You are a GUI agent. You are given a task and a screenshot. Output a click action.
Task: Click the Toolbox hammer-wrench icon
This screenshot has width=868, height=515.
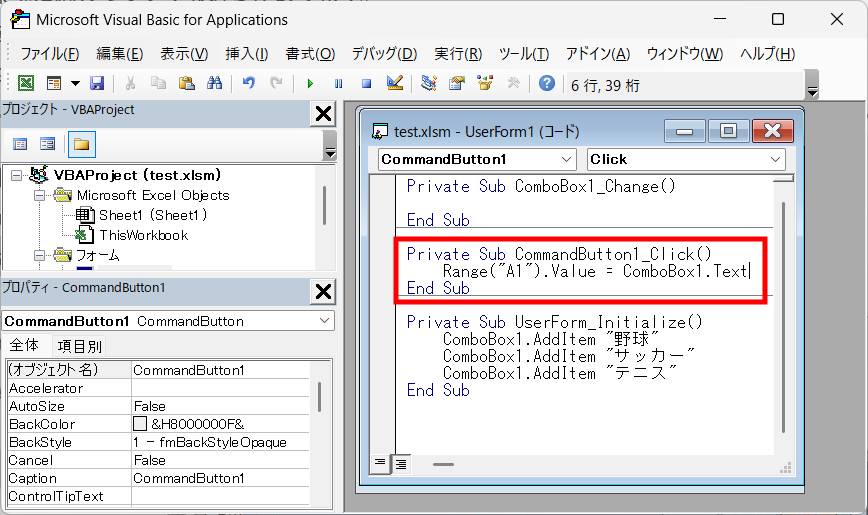513,83
